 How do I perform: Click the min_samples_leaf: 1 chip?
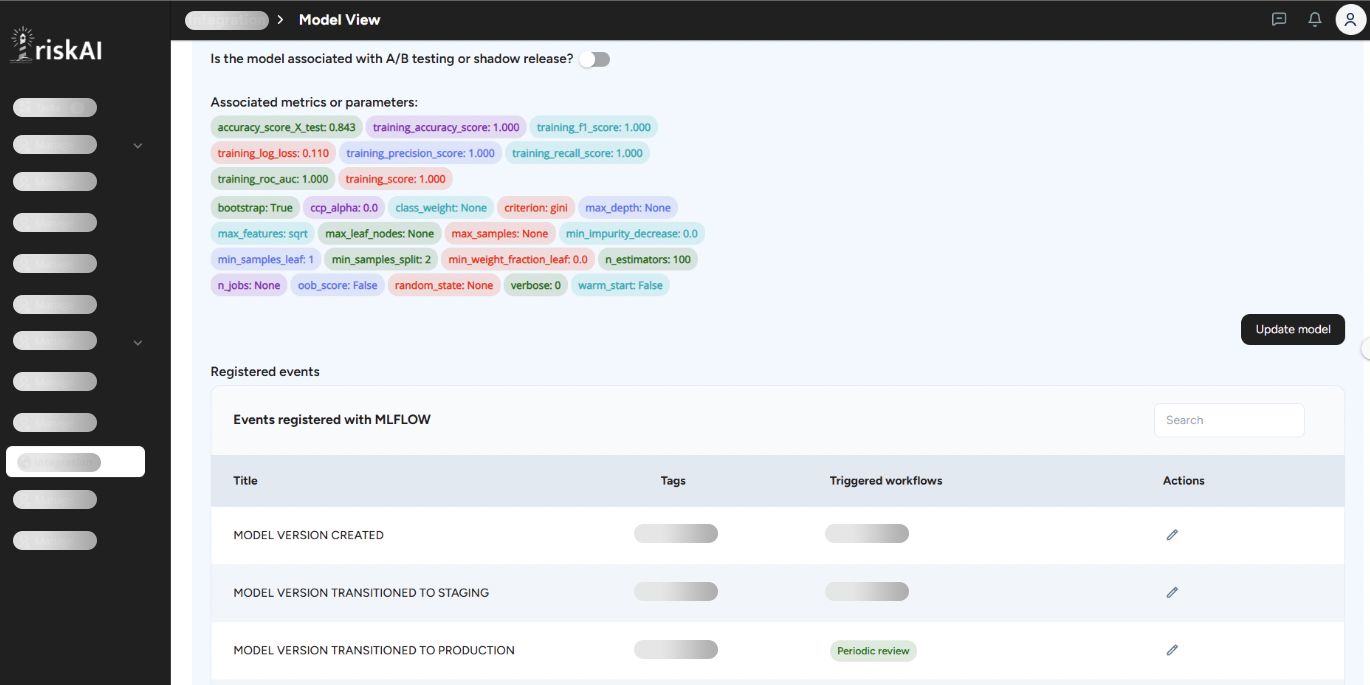266,260
